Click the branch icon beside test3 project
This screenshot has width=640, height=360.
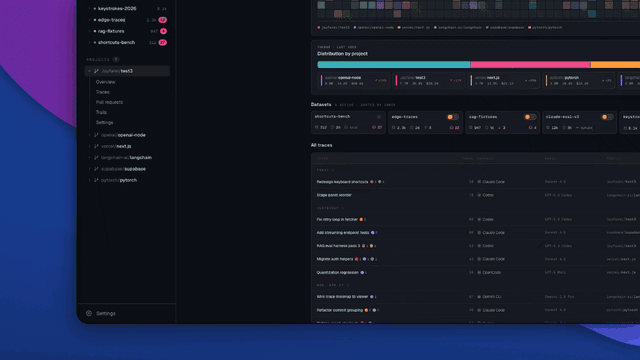click(x=96, y=71)
